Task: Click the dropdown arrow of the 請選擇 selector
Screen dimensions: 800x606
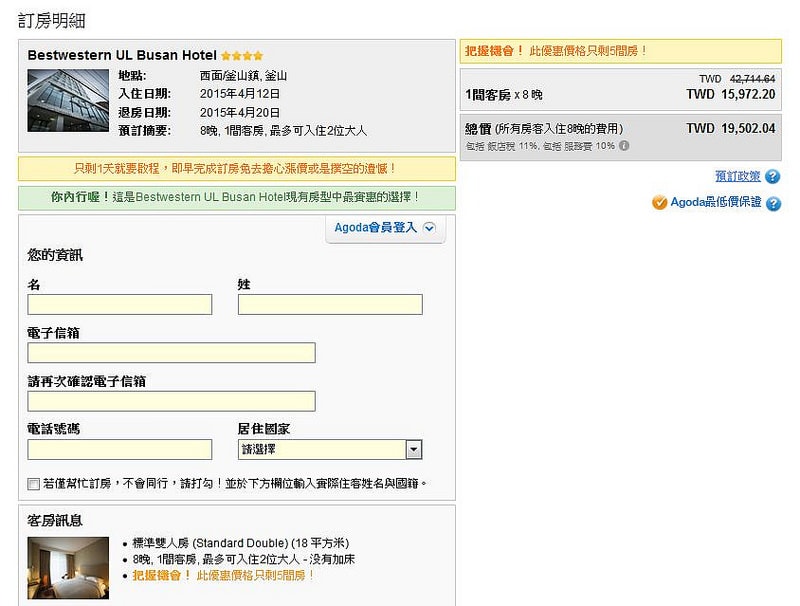Action: [x=414, y=449]
